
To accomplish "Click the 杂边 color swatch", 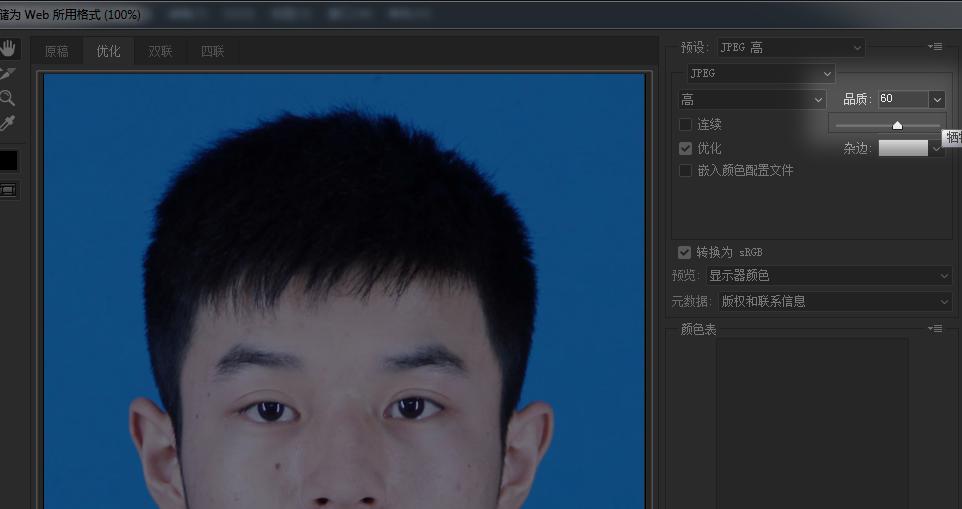I will [903, 148].
